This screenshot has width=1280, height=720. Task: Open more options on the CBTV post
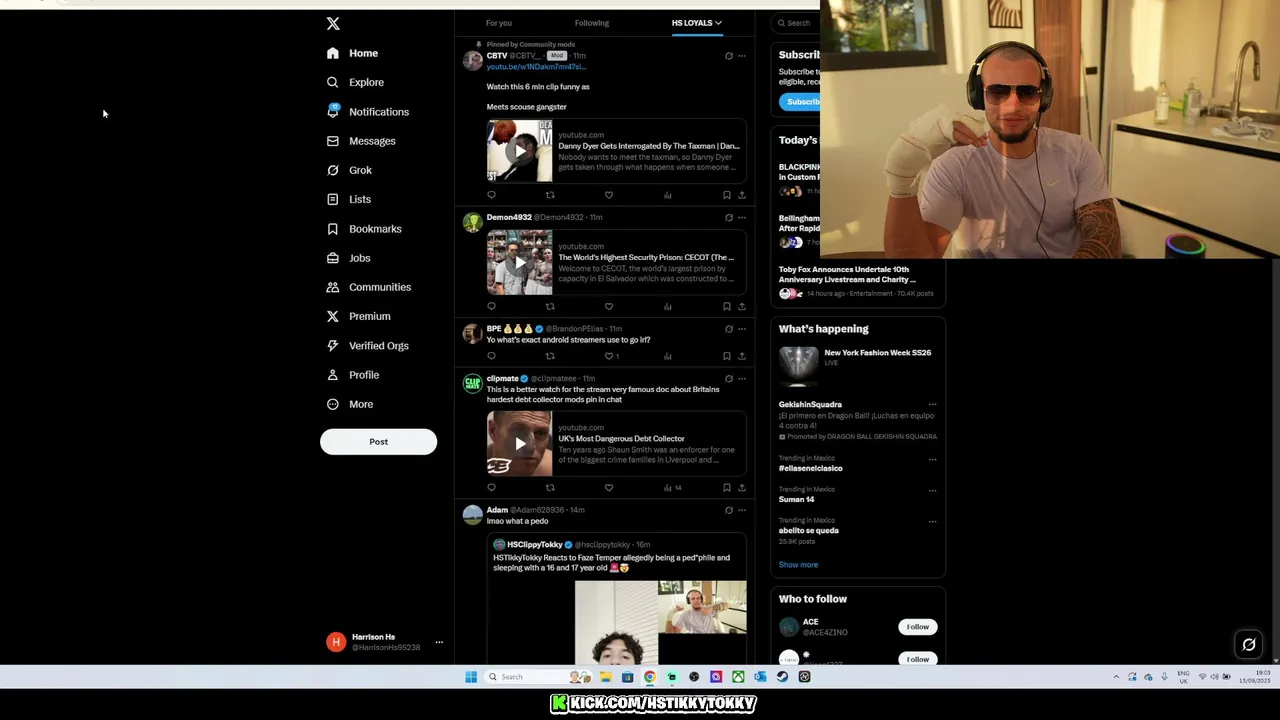pyautogui.click(x=742, y=56)
